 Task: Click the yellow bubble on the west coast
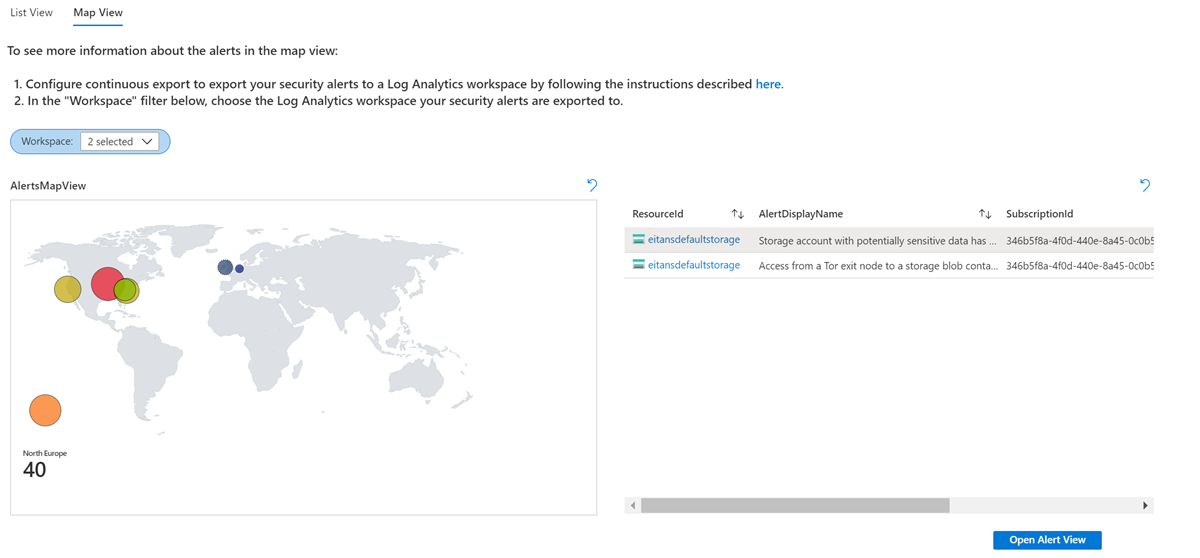(67, 289)
